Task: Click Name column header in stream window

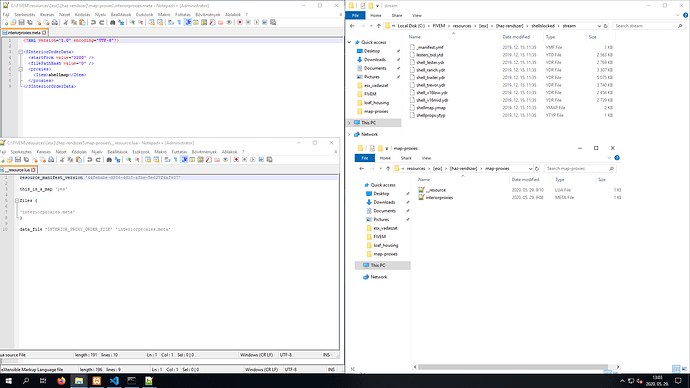Action: pyautogui.click(x=415, y=37)
